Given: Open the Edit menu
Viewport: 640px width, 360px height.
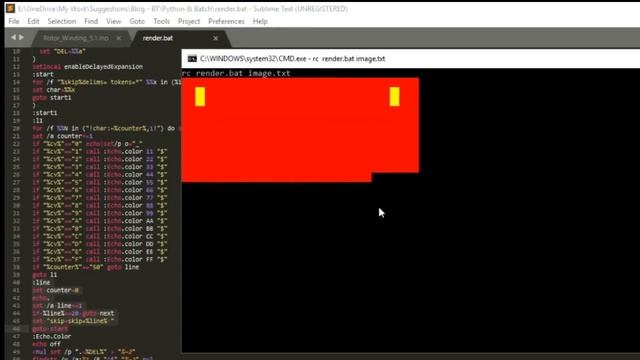Looking at the screenshot, I should click(x=33, y=21).
